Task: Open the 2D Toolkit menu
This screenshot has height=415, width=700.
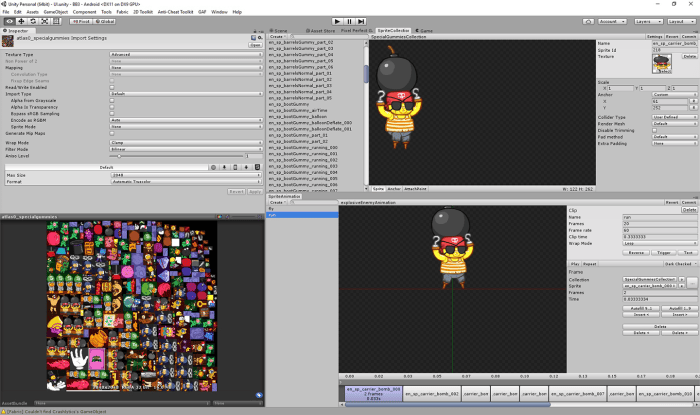Action: point(143,12)
